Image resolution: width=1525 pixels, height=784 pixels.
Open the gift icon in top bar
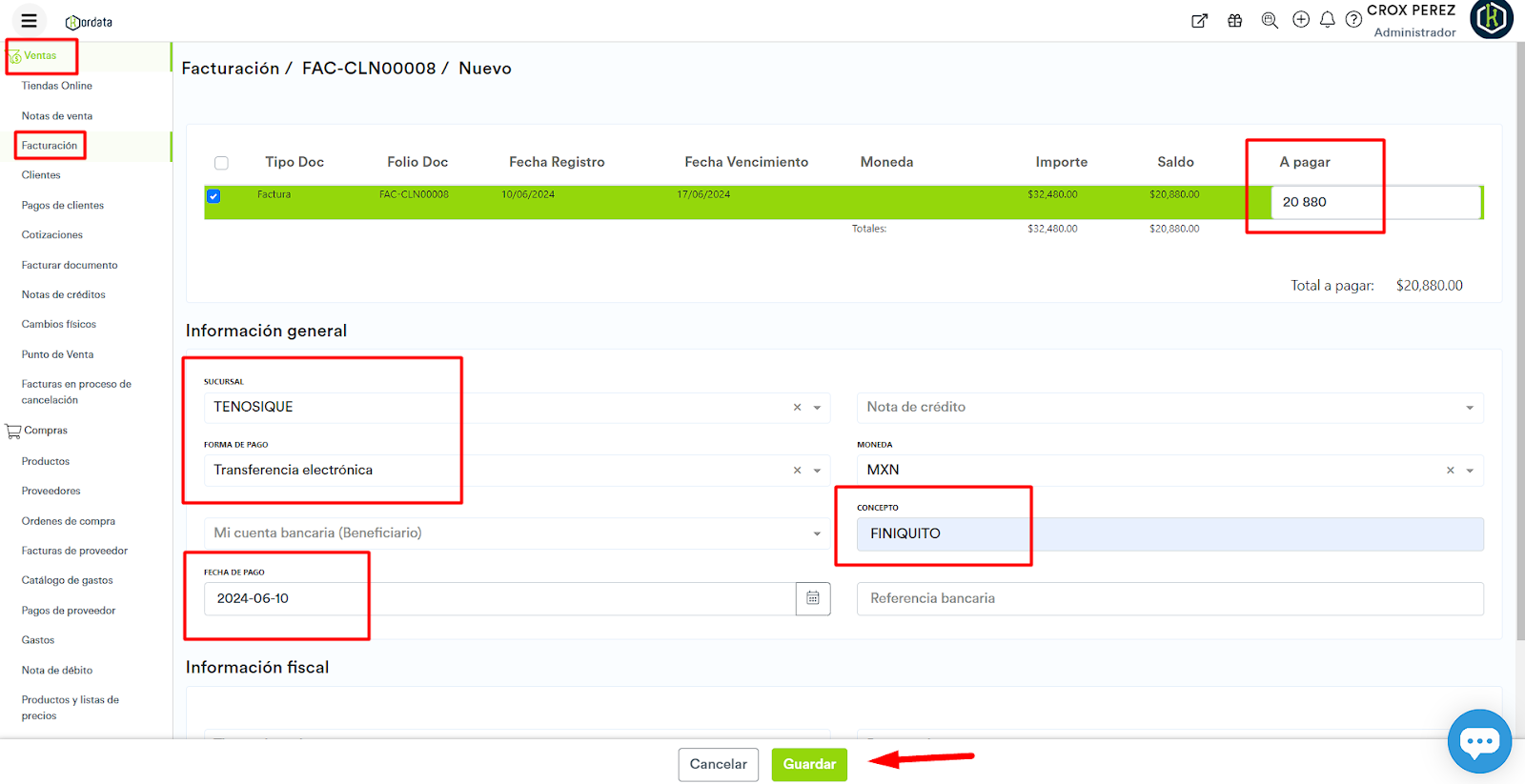pyautogui.click(x=1234, y=21)
